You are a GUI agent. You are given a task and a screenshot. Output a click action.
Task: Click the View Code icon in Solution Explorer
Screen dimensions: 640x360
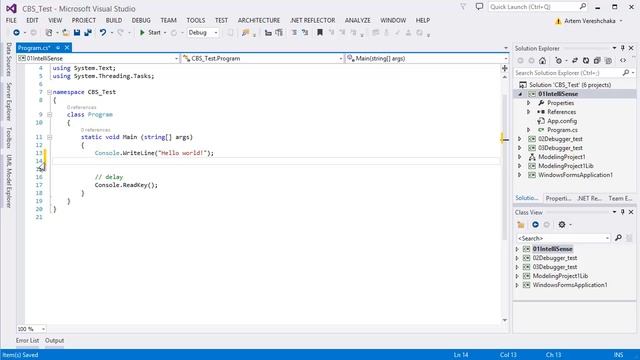point(623,60)
